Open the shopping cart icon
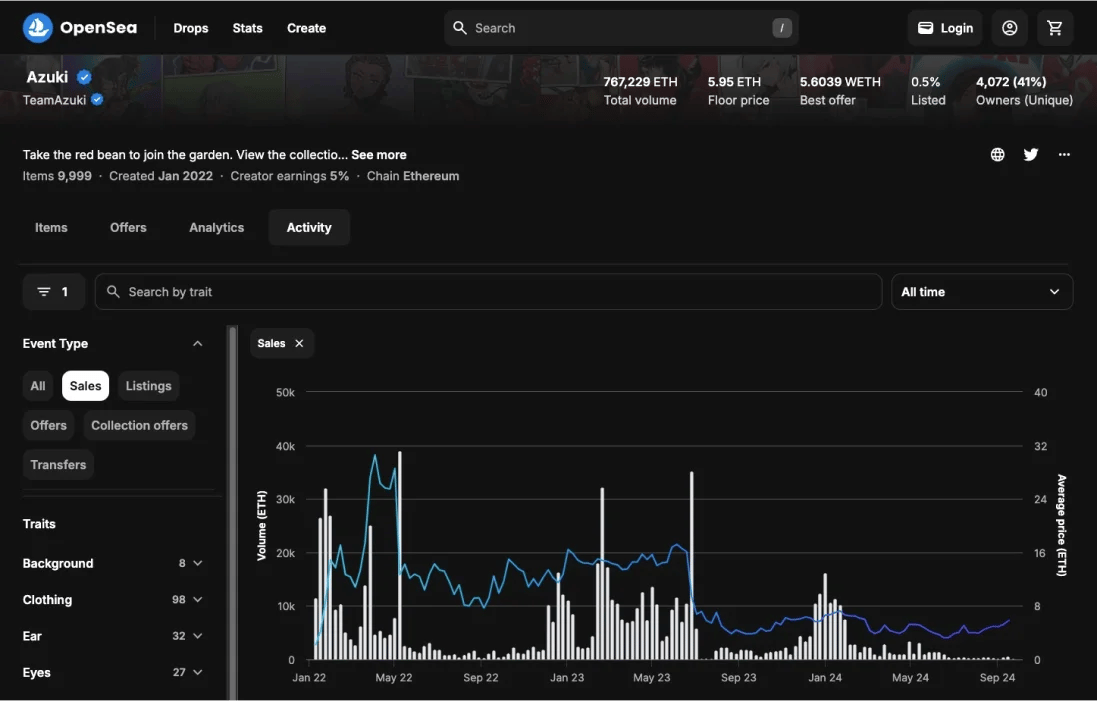The width and height of the screenshot is (1097, 701). (1055, 28)
